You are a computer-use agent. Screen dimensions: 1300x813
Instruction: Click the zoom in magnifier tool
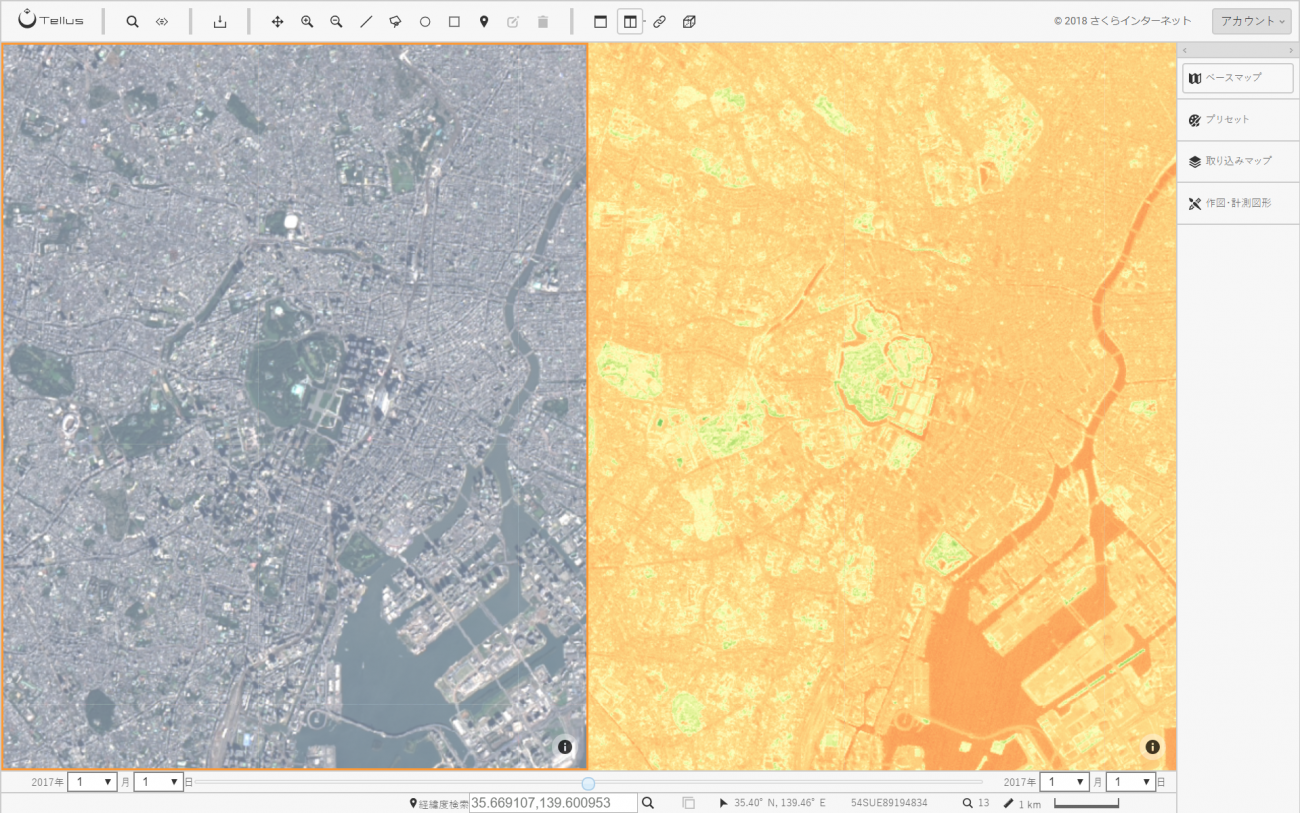(x=307, y=21)
